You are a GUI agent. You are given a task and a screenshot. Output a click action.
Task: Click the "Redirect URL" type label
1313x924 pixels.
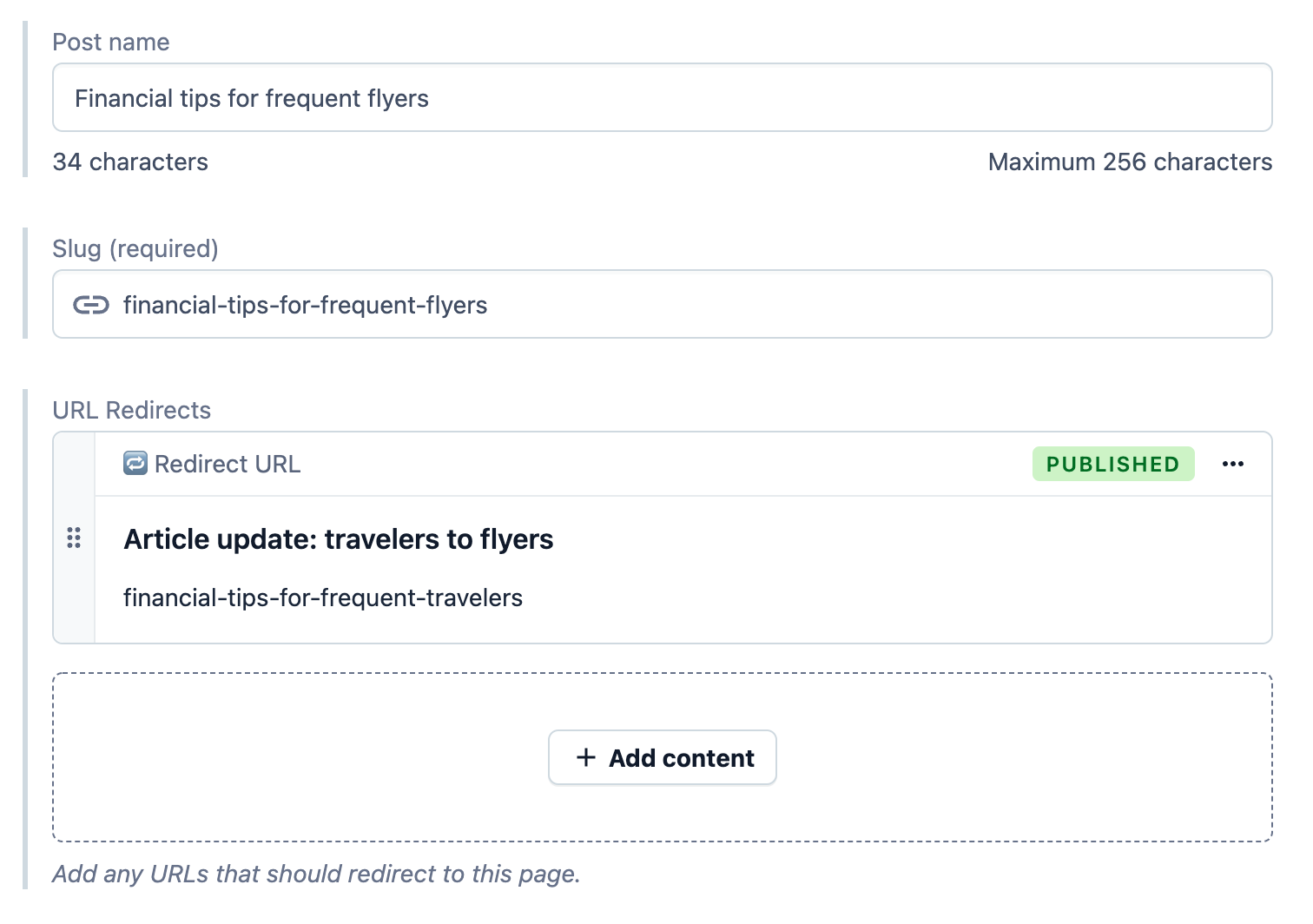click(228, 464)
